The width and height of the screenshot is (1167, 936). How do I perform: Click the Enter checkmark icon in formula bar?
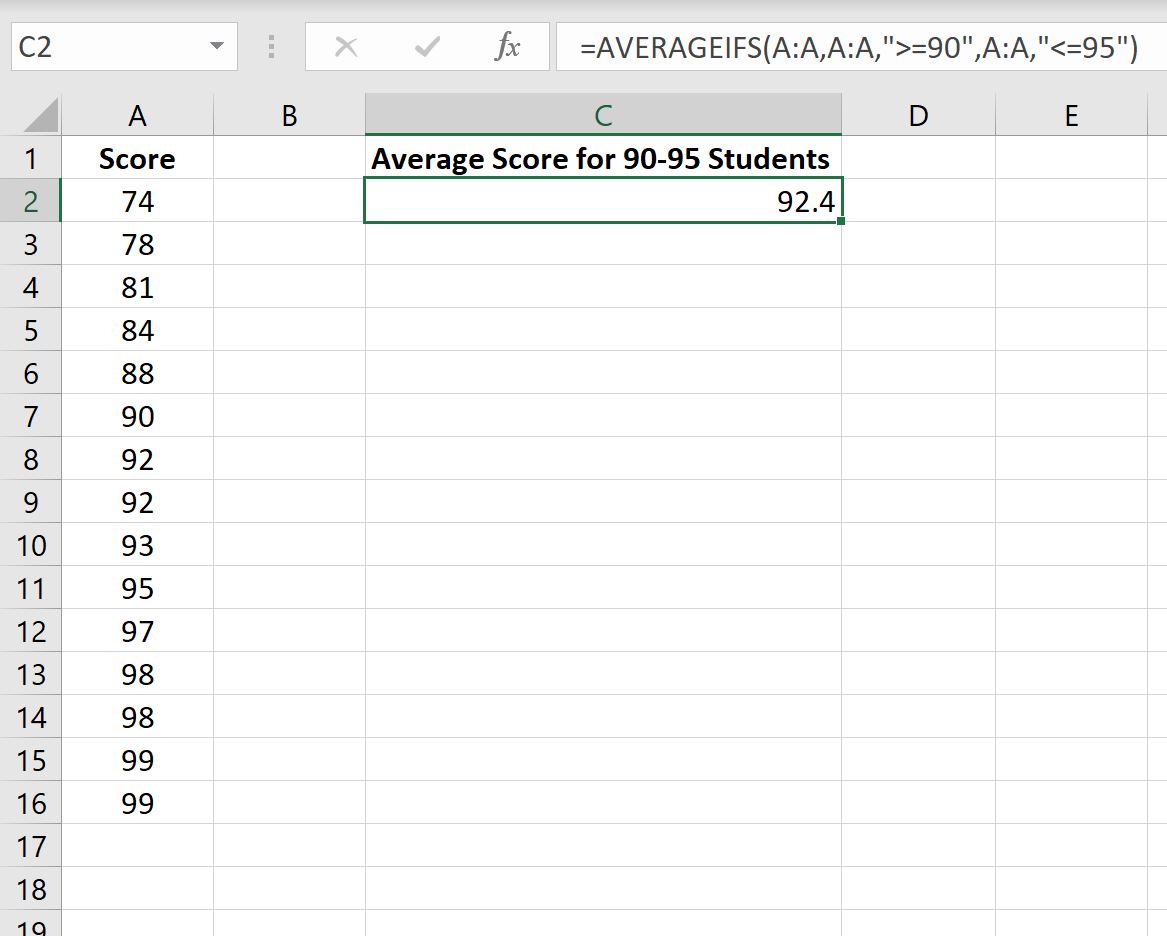[427, 47]
